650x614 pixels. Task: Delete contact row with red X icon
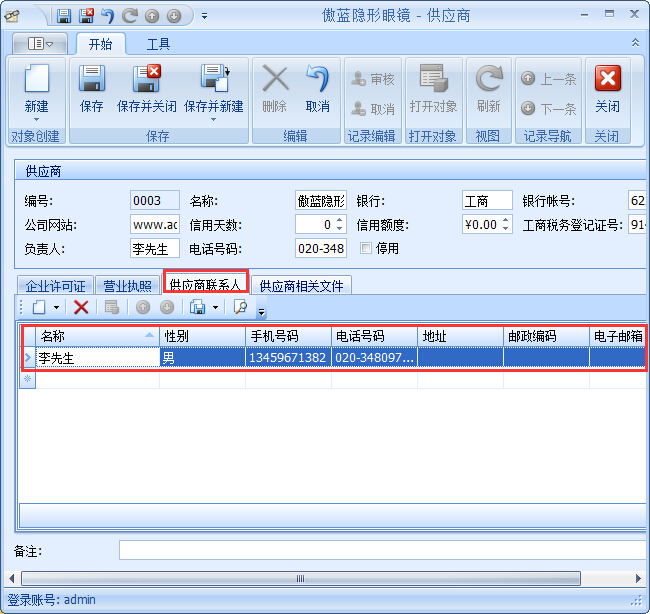tap(81, 308)
